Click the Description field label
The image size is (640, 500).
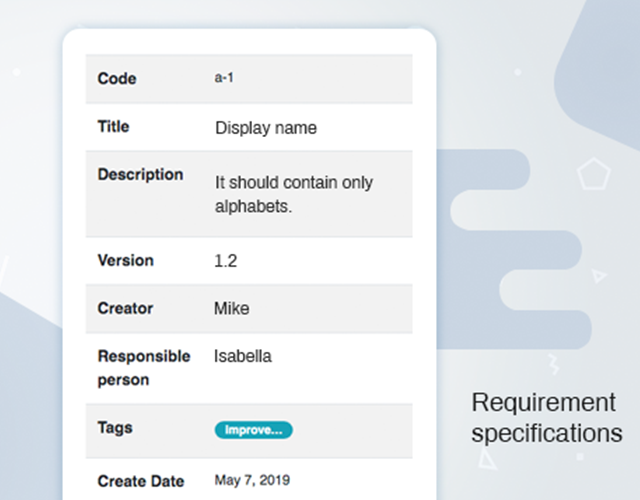[140, 175]
